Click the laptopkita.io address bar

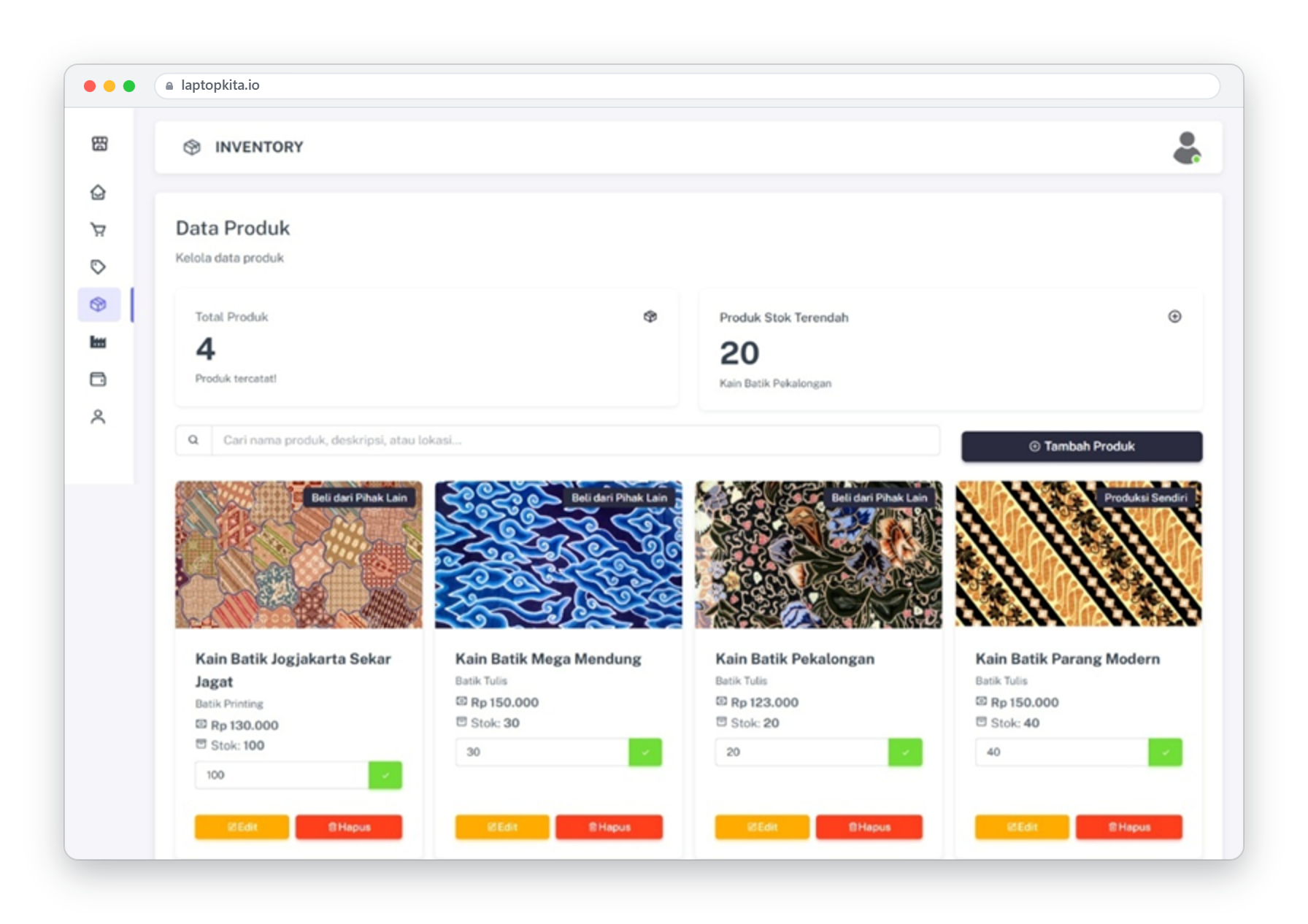687,85
